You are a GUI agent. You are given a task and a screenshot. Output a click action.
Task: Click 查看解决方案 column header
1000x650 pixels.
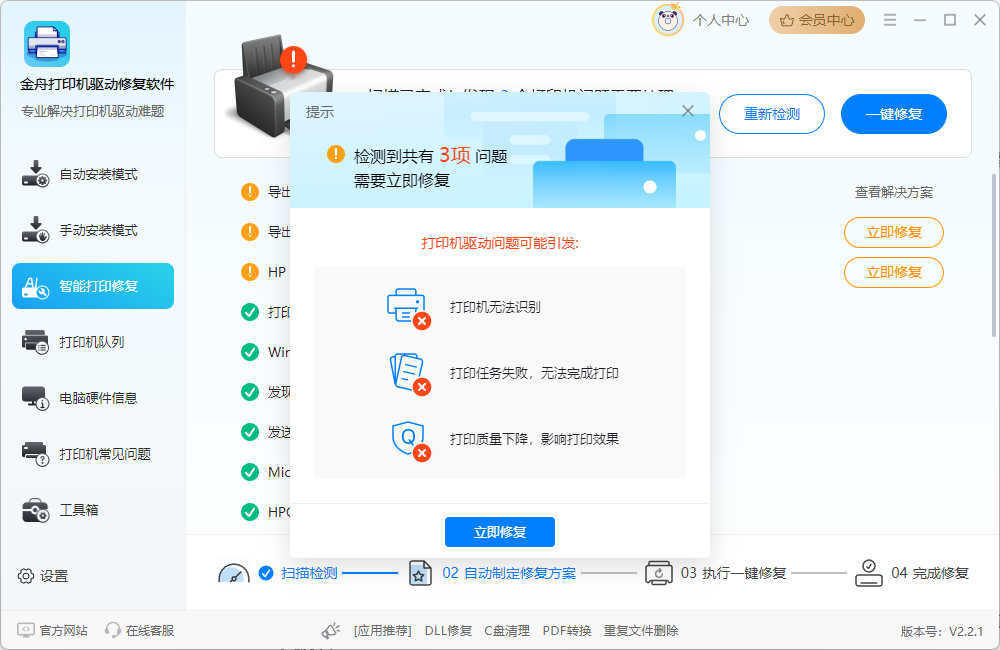pyautogui.click(x=893, y=192)
